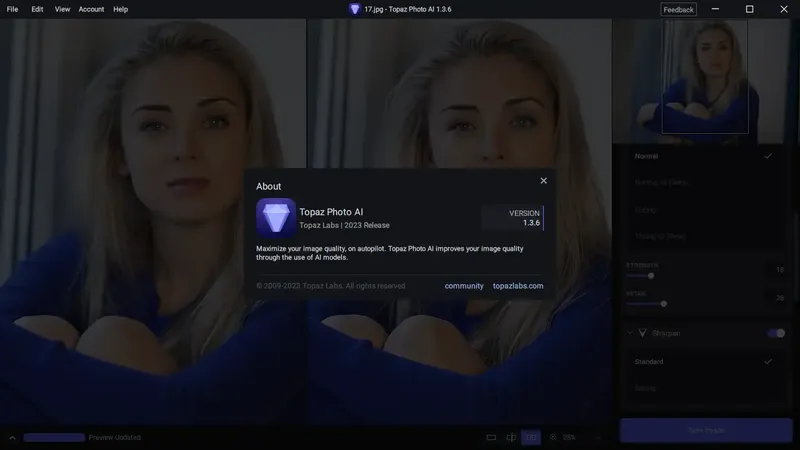
Task: Open the community link
Action: pos(464,286)
